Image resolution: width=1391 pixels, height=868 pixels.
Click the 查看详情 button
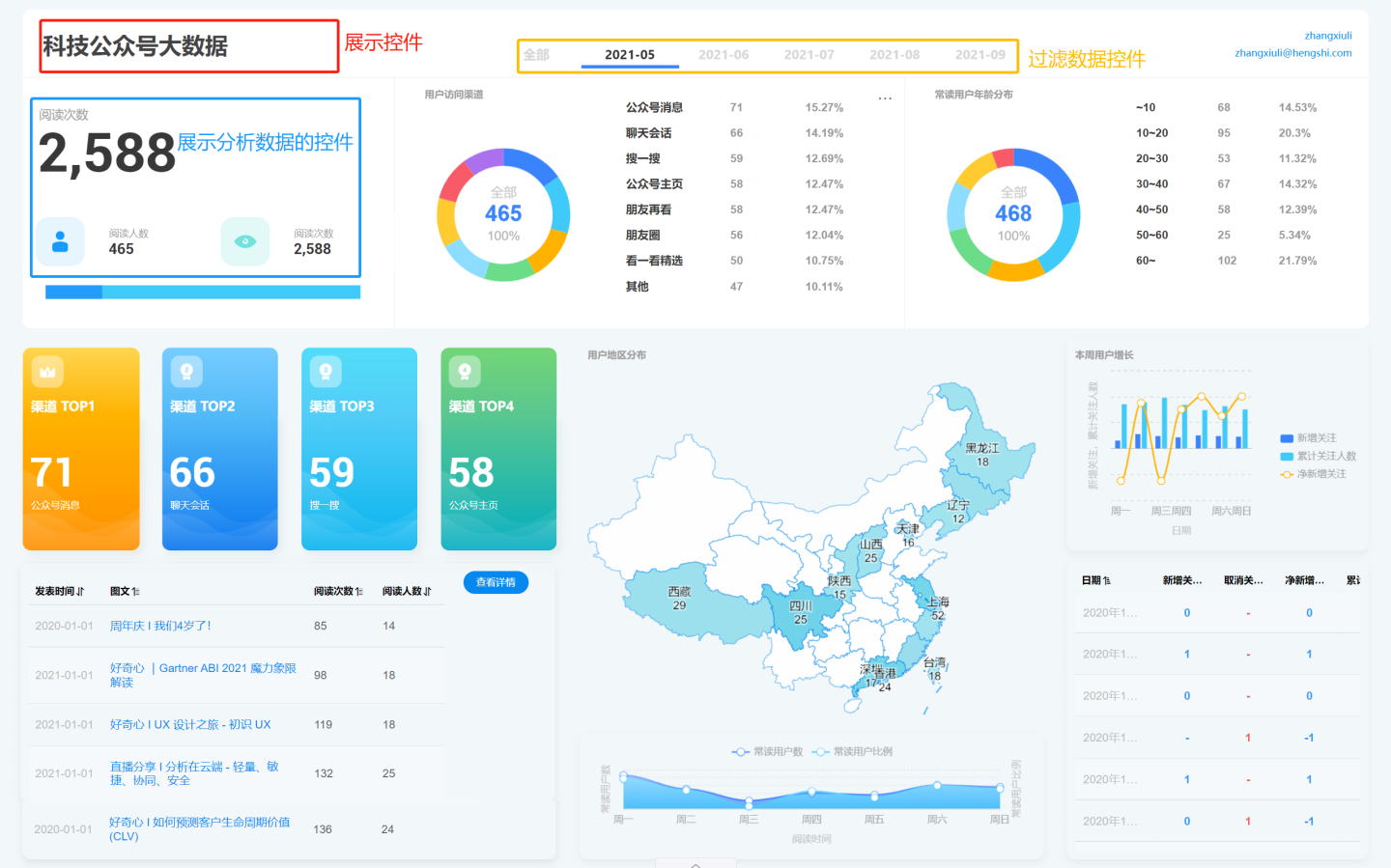click(496, 582)
